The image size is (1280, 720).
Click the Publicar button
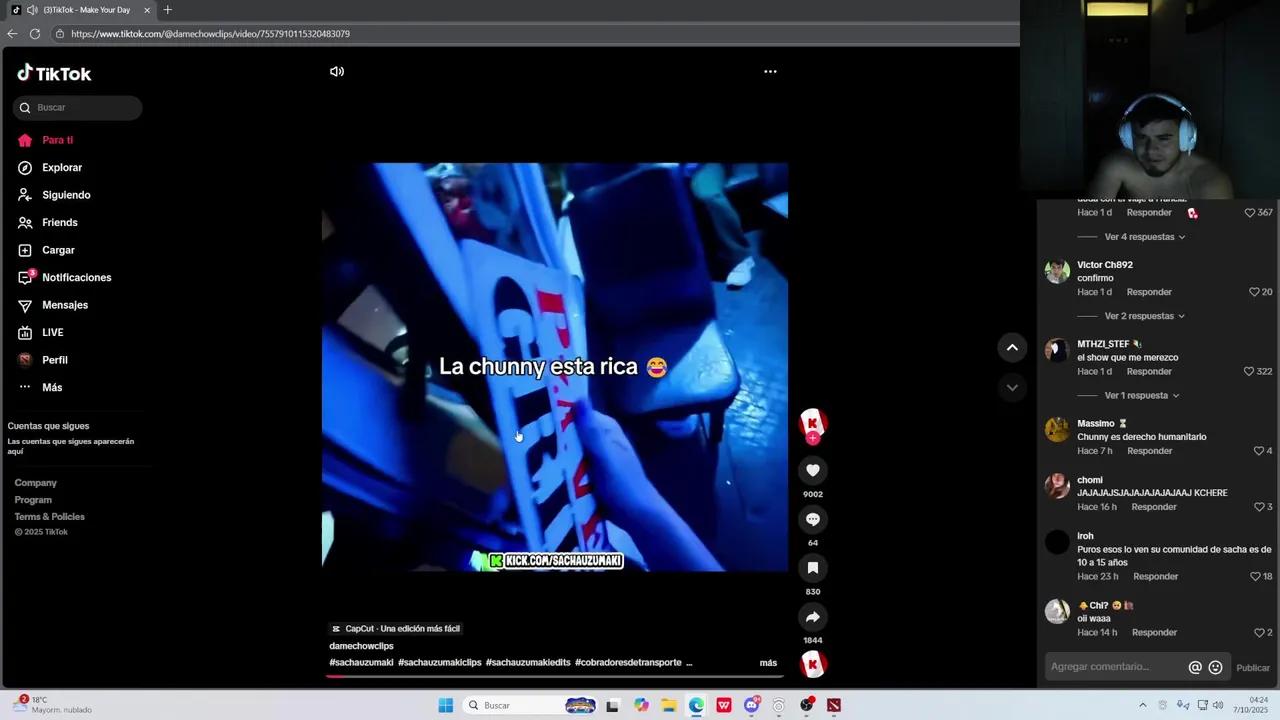point(1253,668)
